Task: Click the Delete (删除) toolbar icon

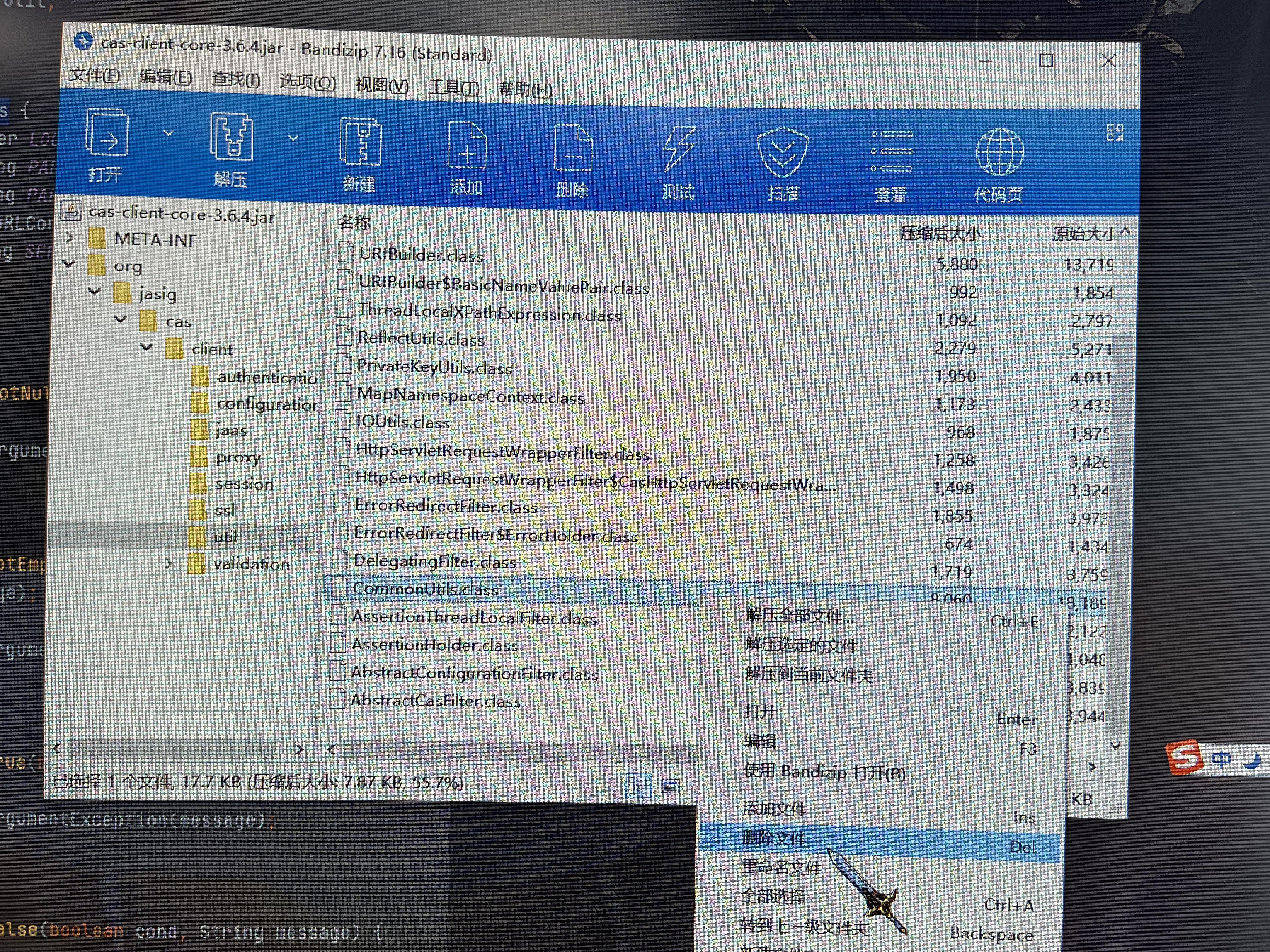Action: (573, 147)
